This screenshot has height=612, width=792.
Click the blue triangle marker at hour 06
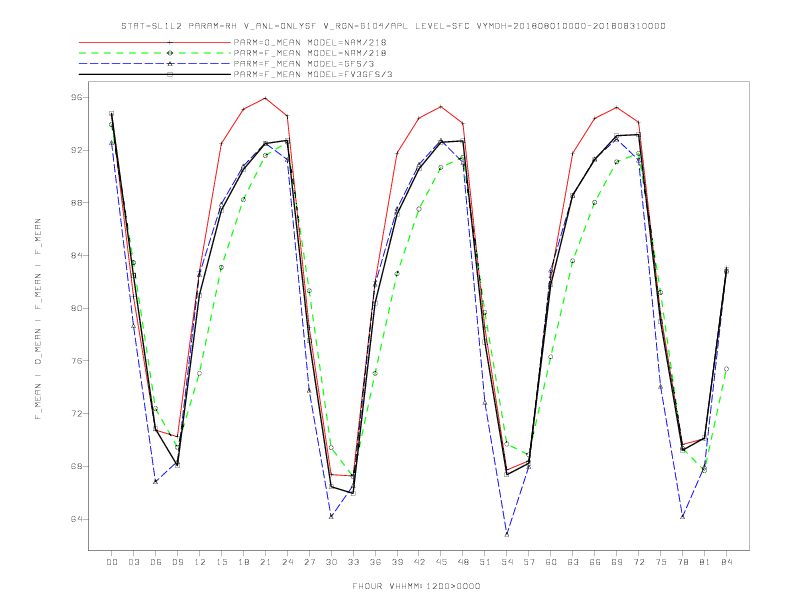point(156,482)
